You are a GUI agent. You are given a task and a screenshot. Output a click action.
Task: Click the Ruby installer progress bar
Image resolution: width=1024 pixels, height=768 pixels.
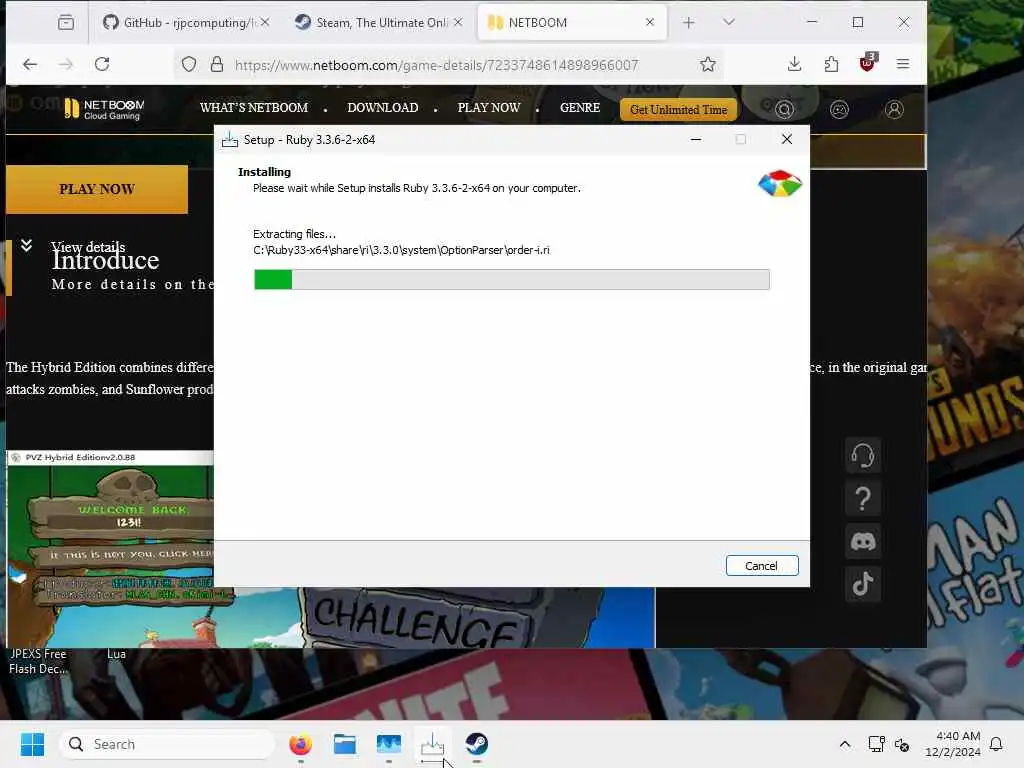pos(511,280)
